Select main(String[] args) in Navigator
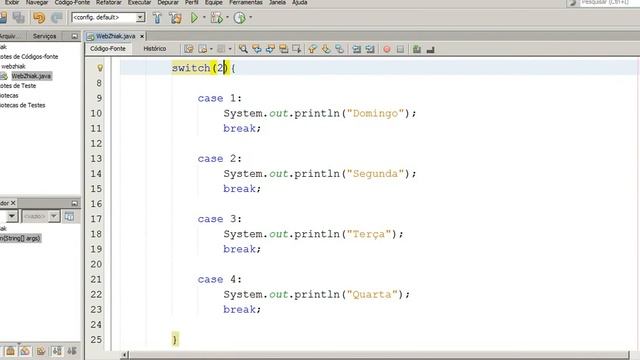640x360 pixels. pyautogui.click(x=20, y=238)
